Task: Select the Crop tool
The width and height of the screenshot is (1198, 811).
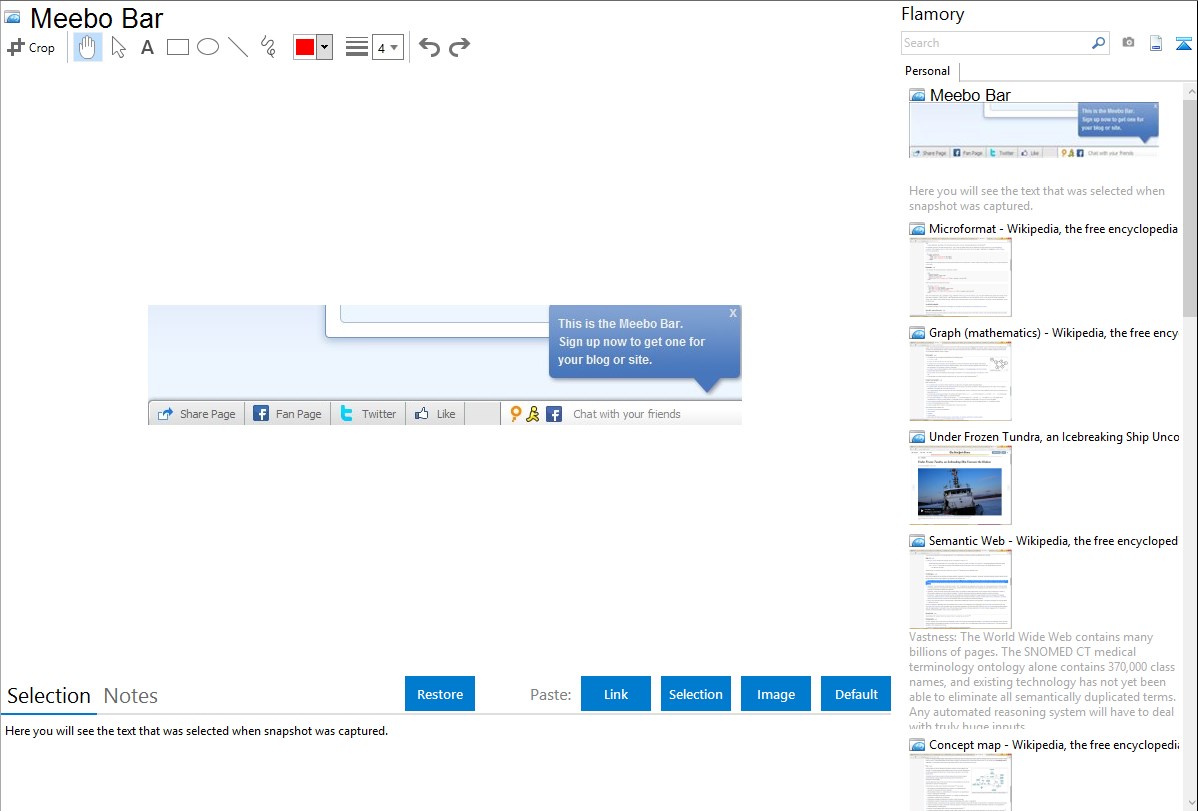Action: point(31,47)
